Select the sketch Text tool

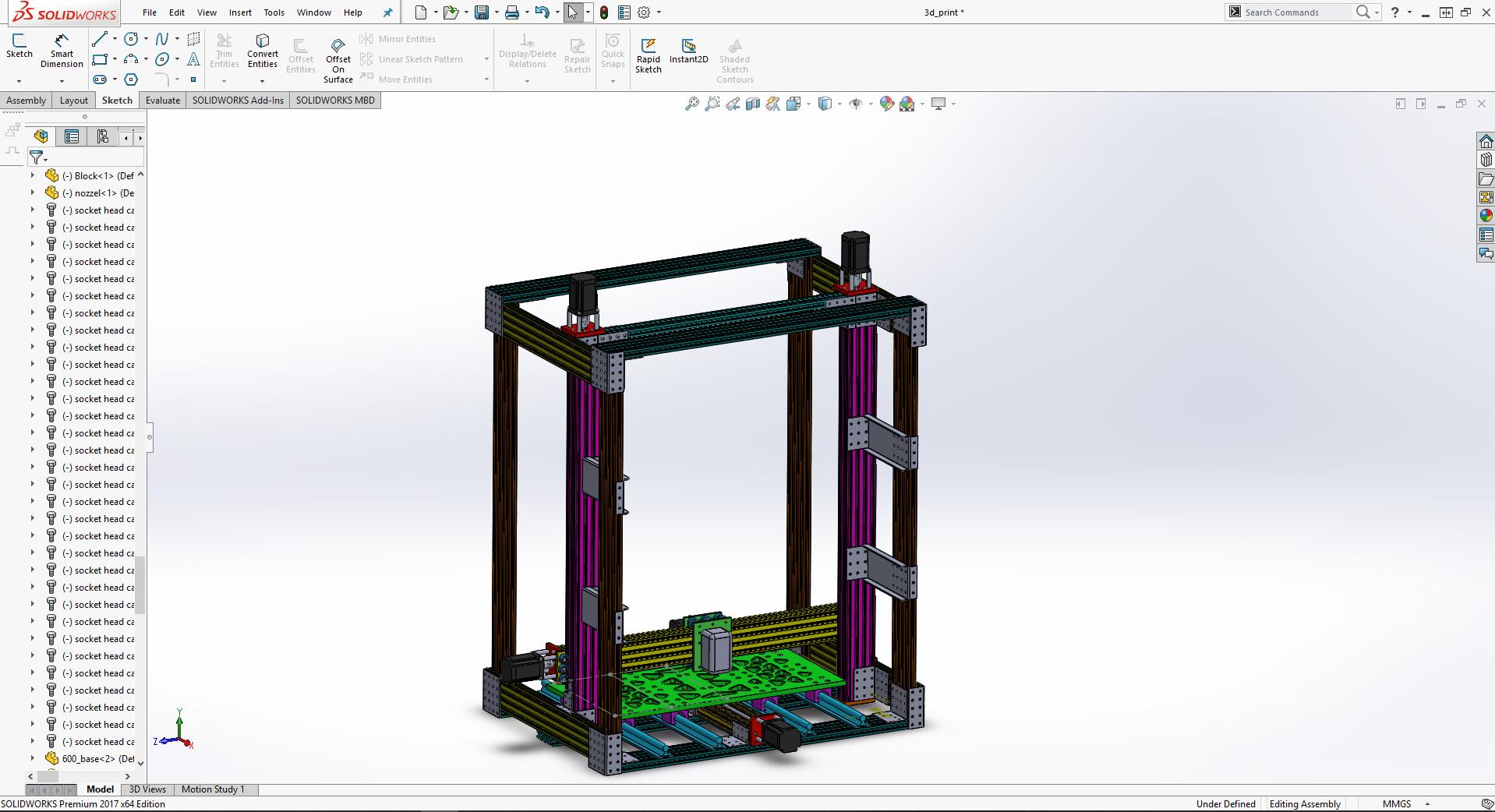pyautogui.click(x=193, y=59)
